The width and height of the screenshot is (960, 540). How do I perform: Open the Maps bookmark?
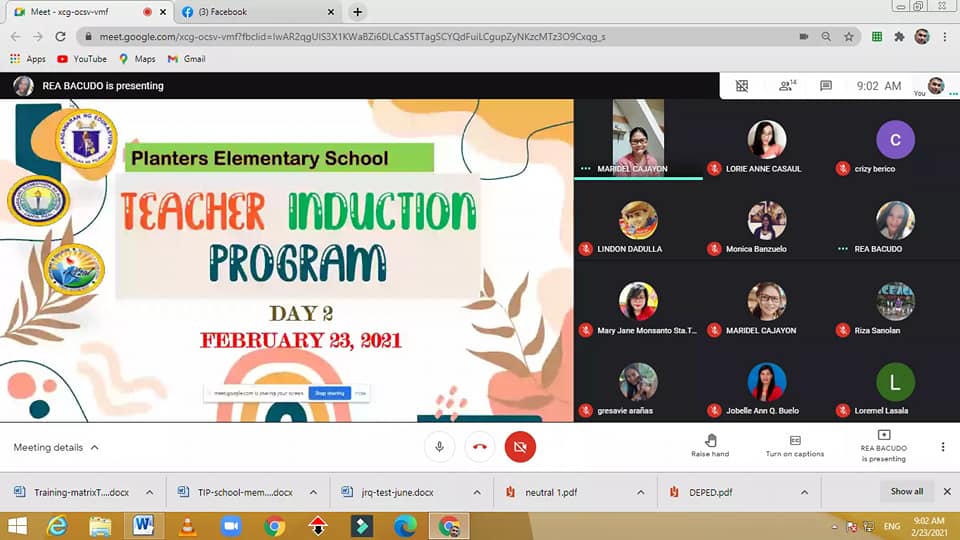click(137, 59)
